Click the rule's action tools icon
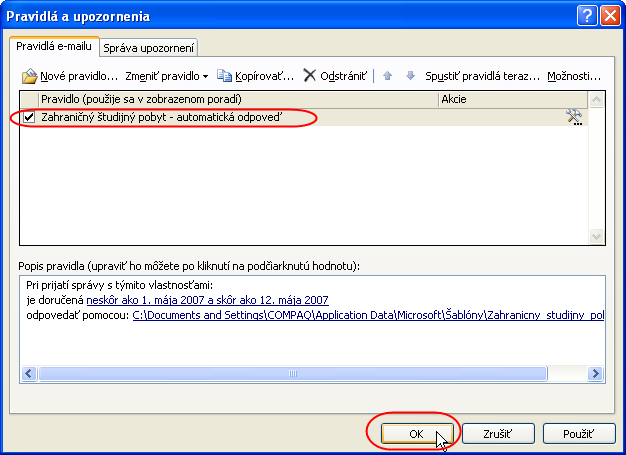 pos(574,117)
